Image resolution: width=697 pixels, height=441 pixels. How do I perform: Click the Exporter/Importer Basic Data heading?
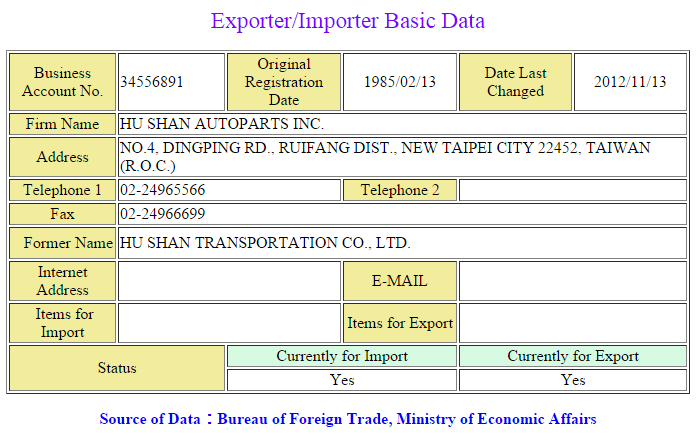click(x=348, y=21)
